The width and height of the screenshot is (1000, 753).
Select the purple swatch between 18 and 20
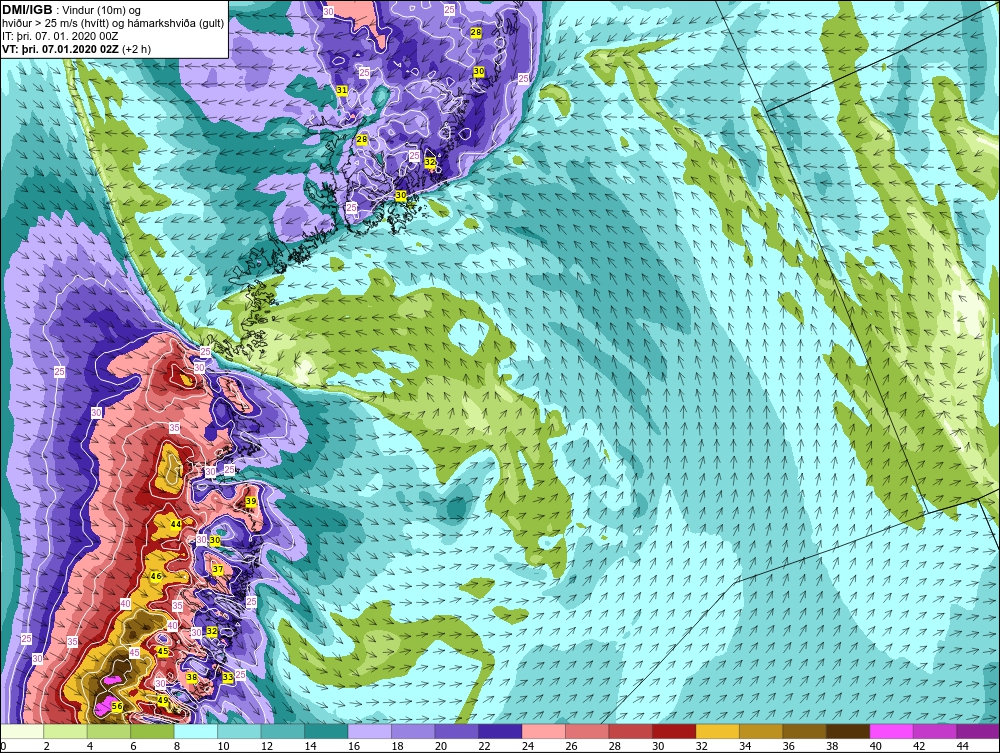click(413, 731)
